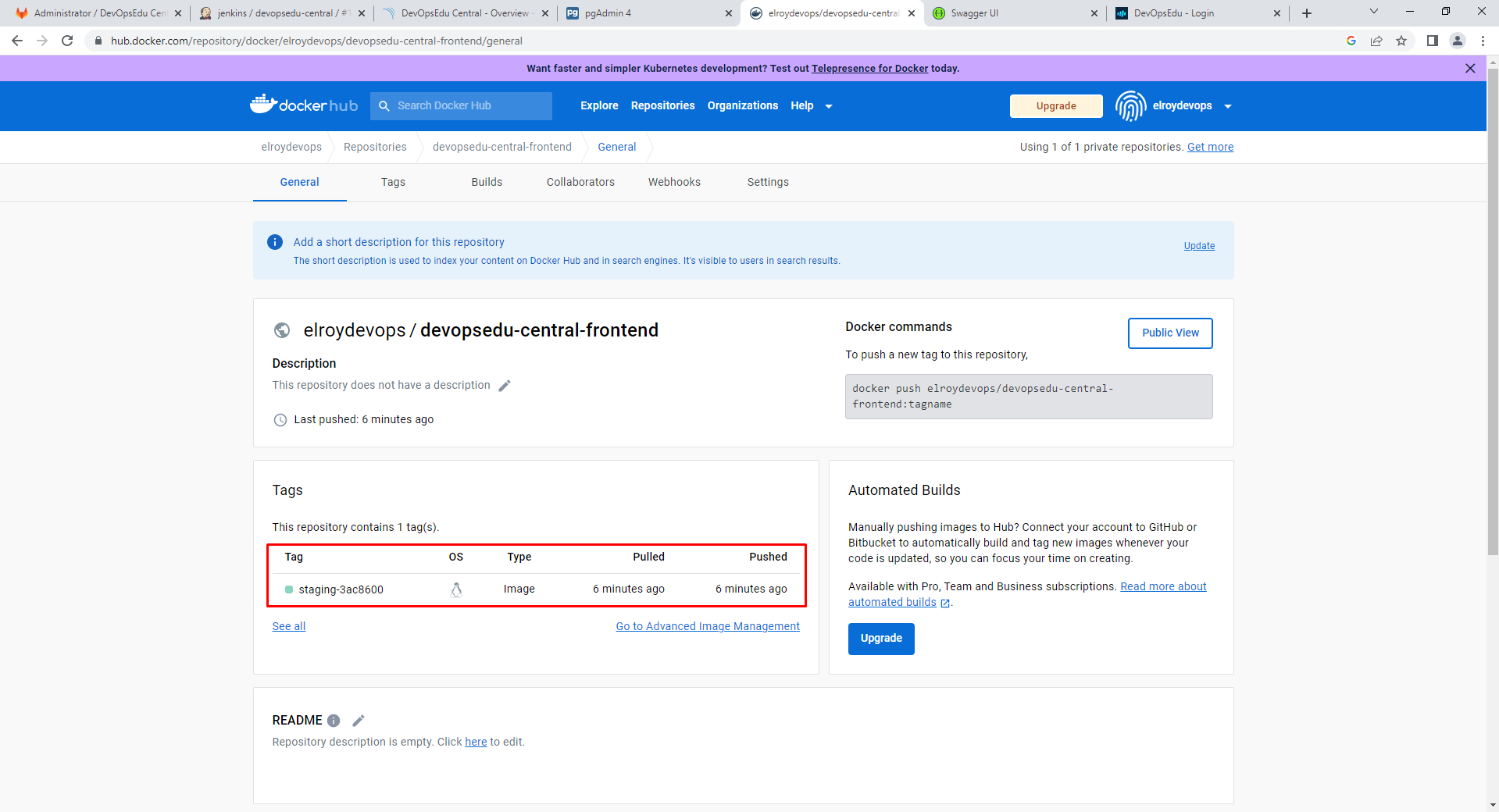Bookmark this page with the star icon

1401,41
